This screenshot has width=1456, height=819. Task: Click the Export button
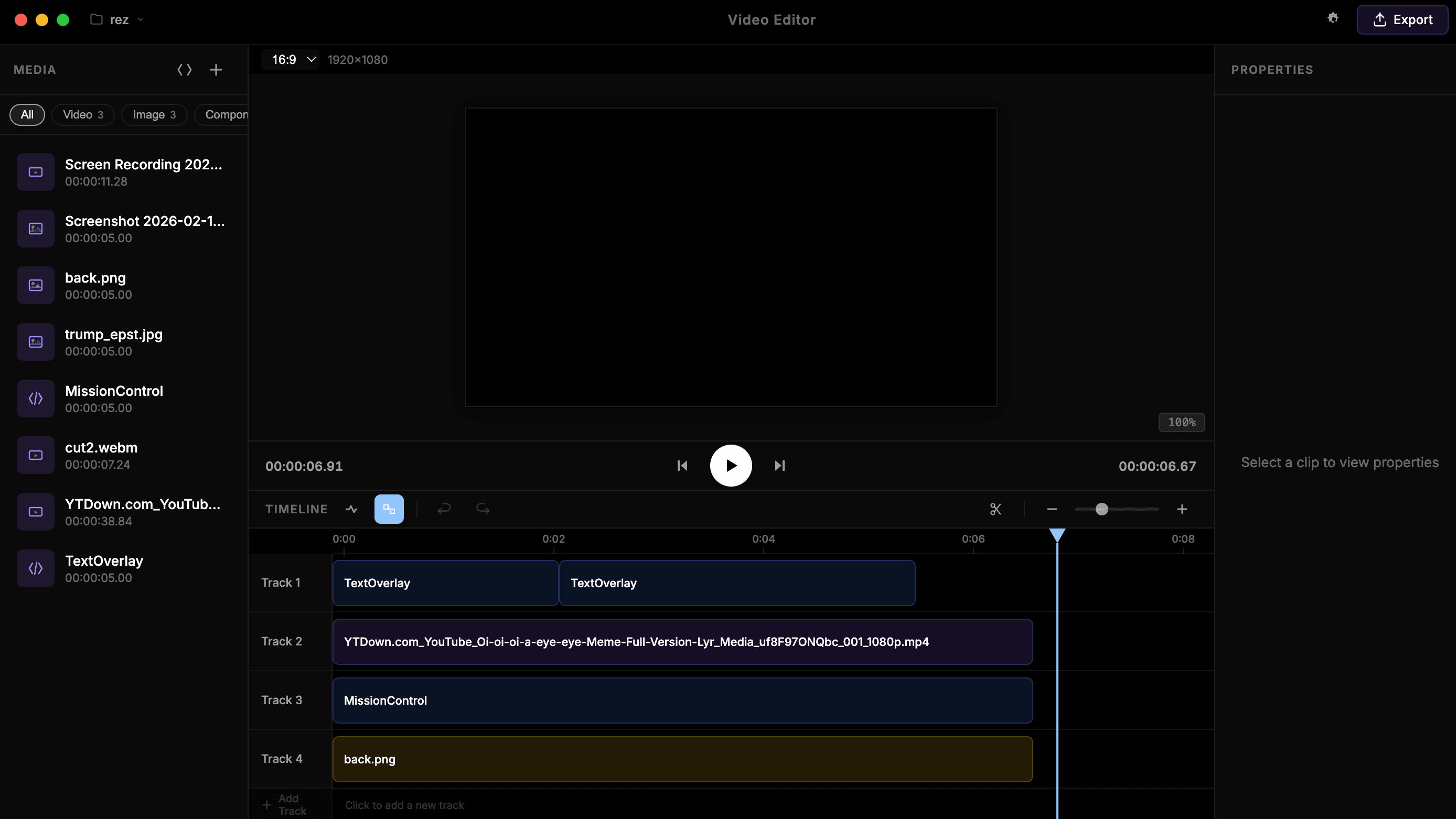coord(1404,19)
